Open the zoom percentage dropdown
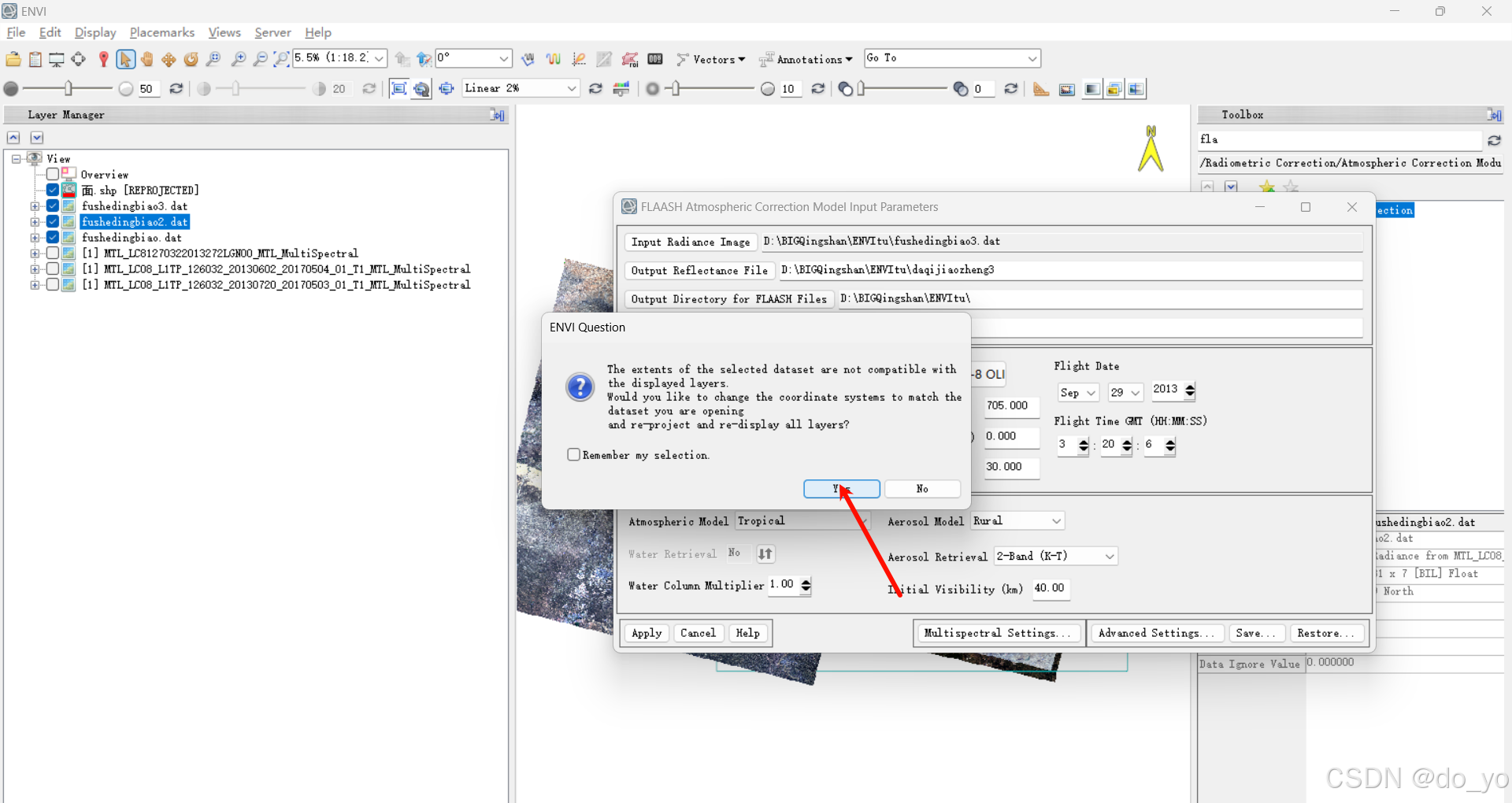This screenshot has width=1512, height=803. [x=379, y=58]
